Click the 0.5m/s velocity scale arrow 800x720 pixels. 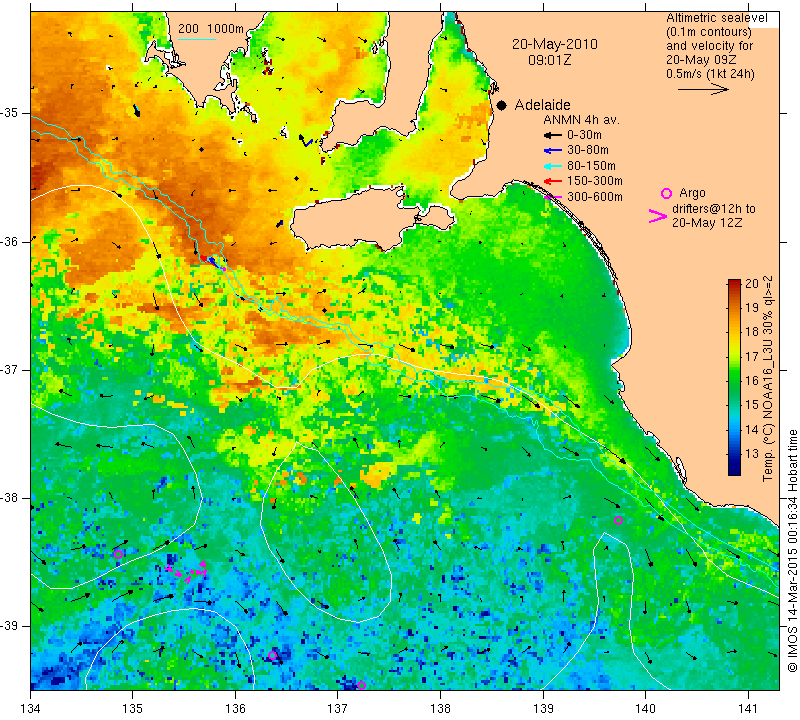point(703,89)
